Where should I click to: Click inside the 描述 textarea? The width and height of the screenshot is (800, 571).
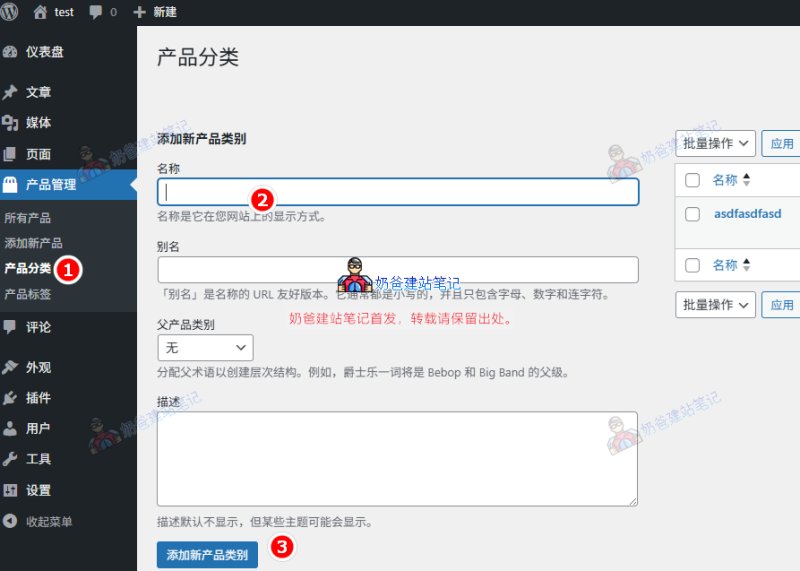tap(397, 459)
